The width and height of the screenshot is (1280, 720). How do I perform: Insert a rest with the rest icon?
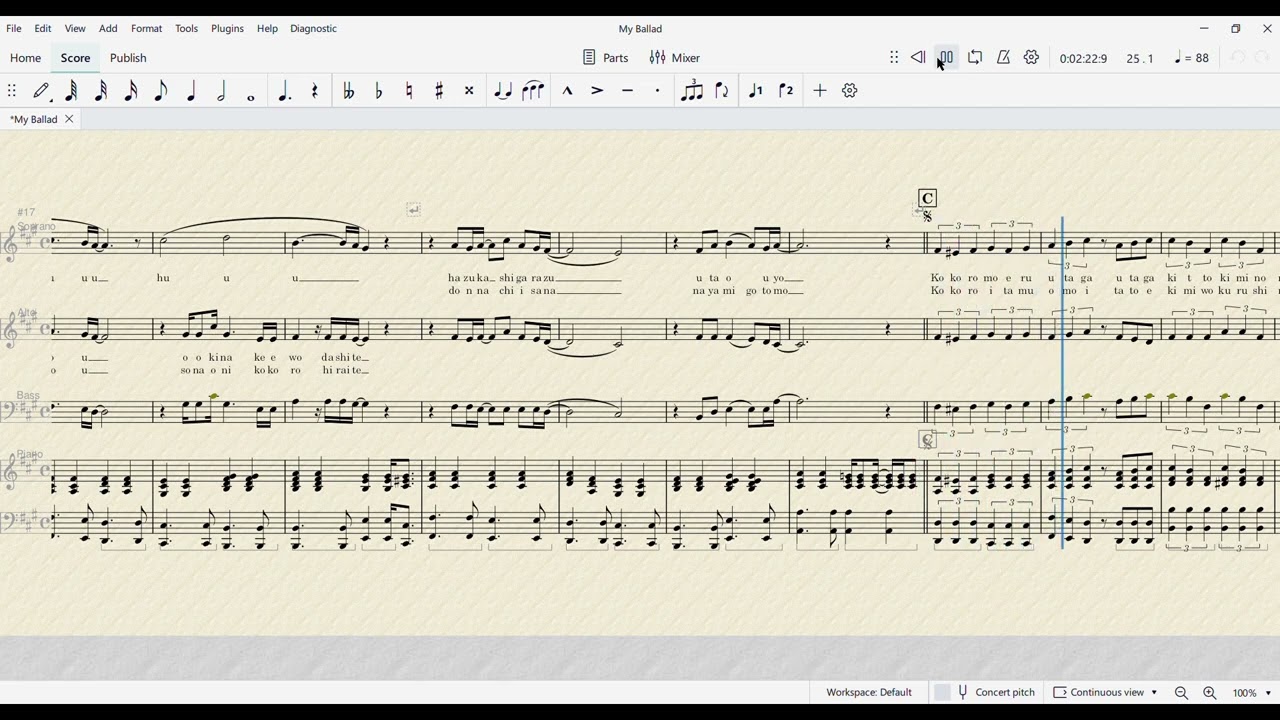[315, 91]
